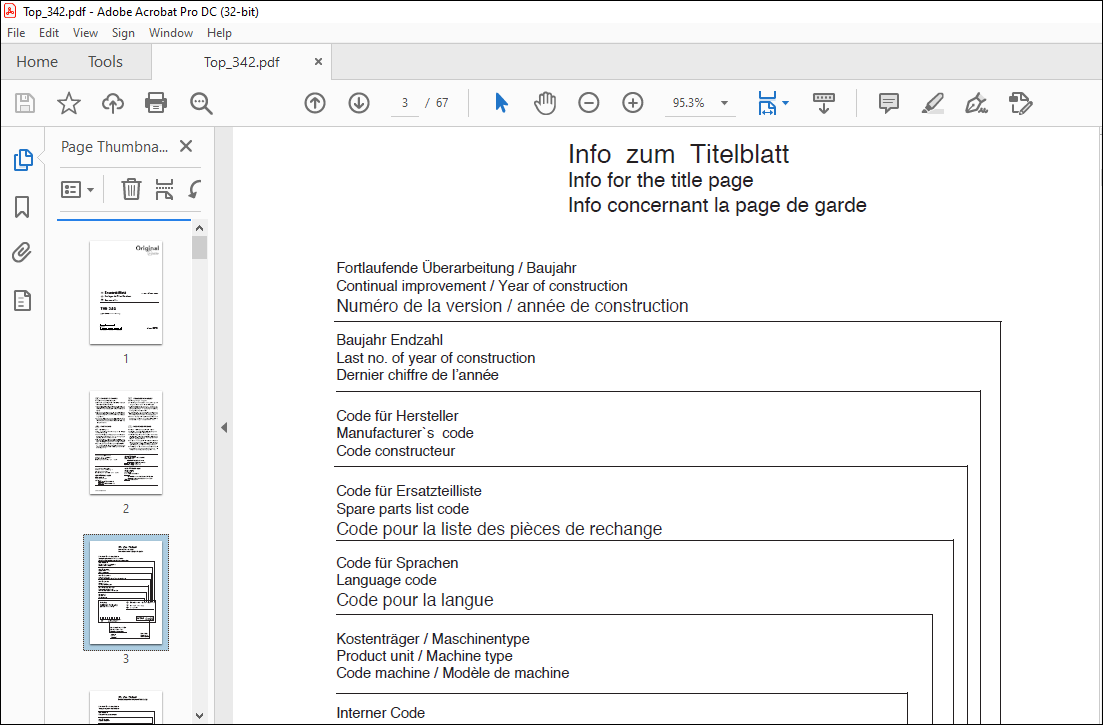This screenshot has width=1103, height=725.
Task: Click 'Continual improvement / Year of construction' text
Action: pyautogui.click(x=482, y=286)
